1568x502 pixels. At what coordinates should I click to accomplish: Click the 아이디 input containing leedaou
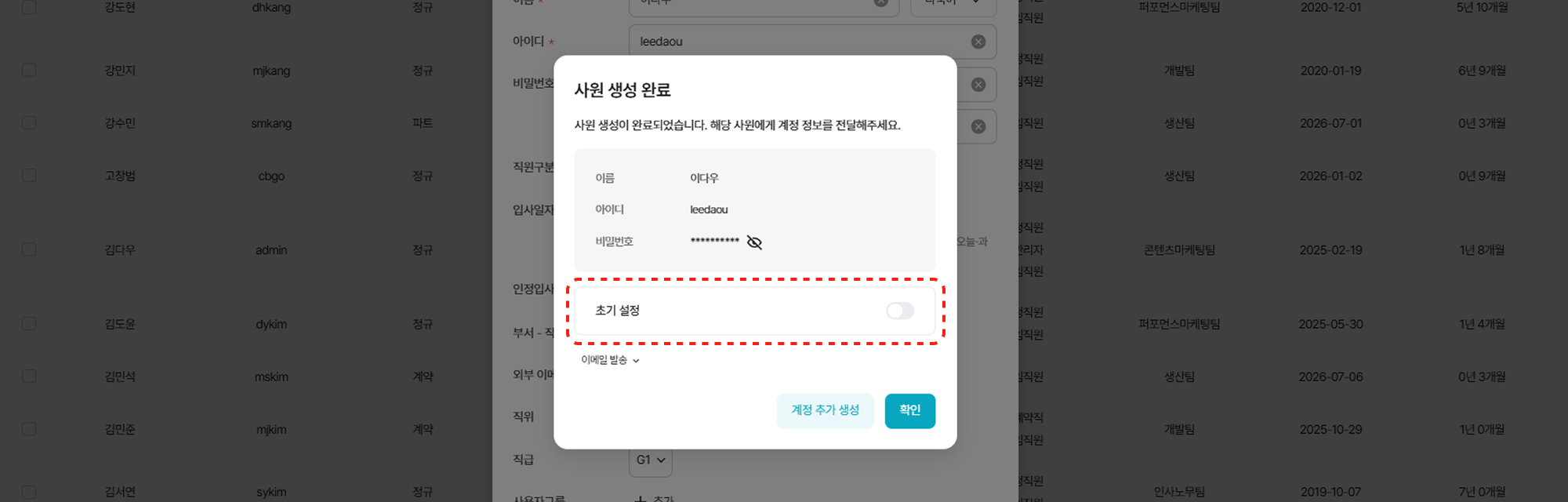pos(812,42)
